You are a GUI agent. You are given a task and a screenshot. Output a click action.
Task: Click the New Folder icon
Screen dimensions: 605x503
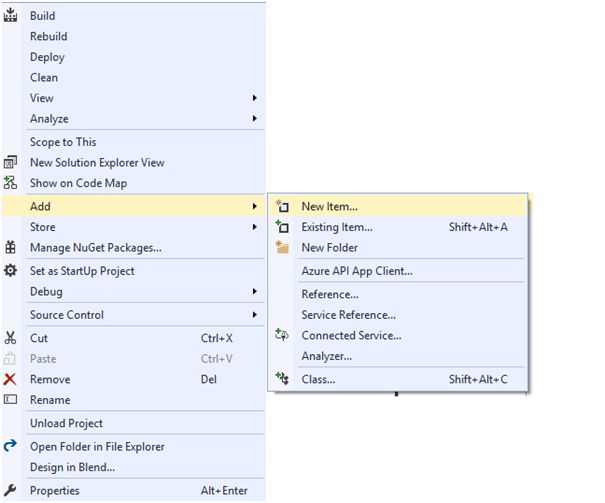point(282,247)
